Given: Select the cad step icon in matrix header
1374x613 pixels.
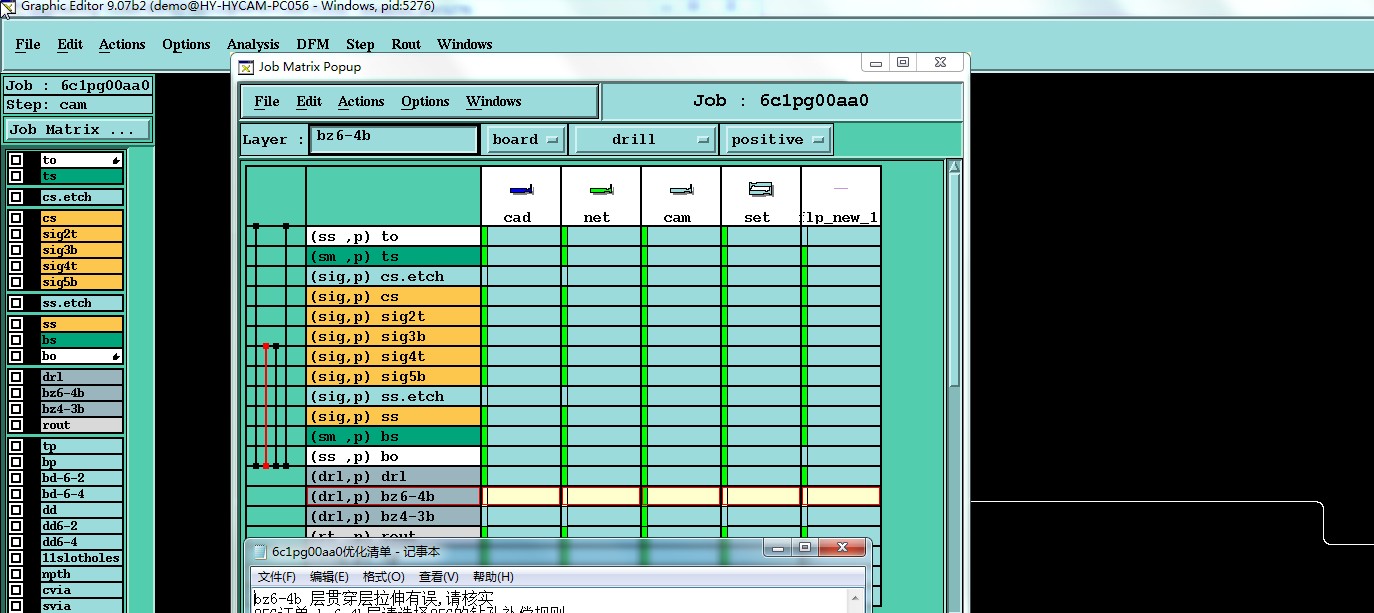Looking at the screenshot, I should click(520, 189).
